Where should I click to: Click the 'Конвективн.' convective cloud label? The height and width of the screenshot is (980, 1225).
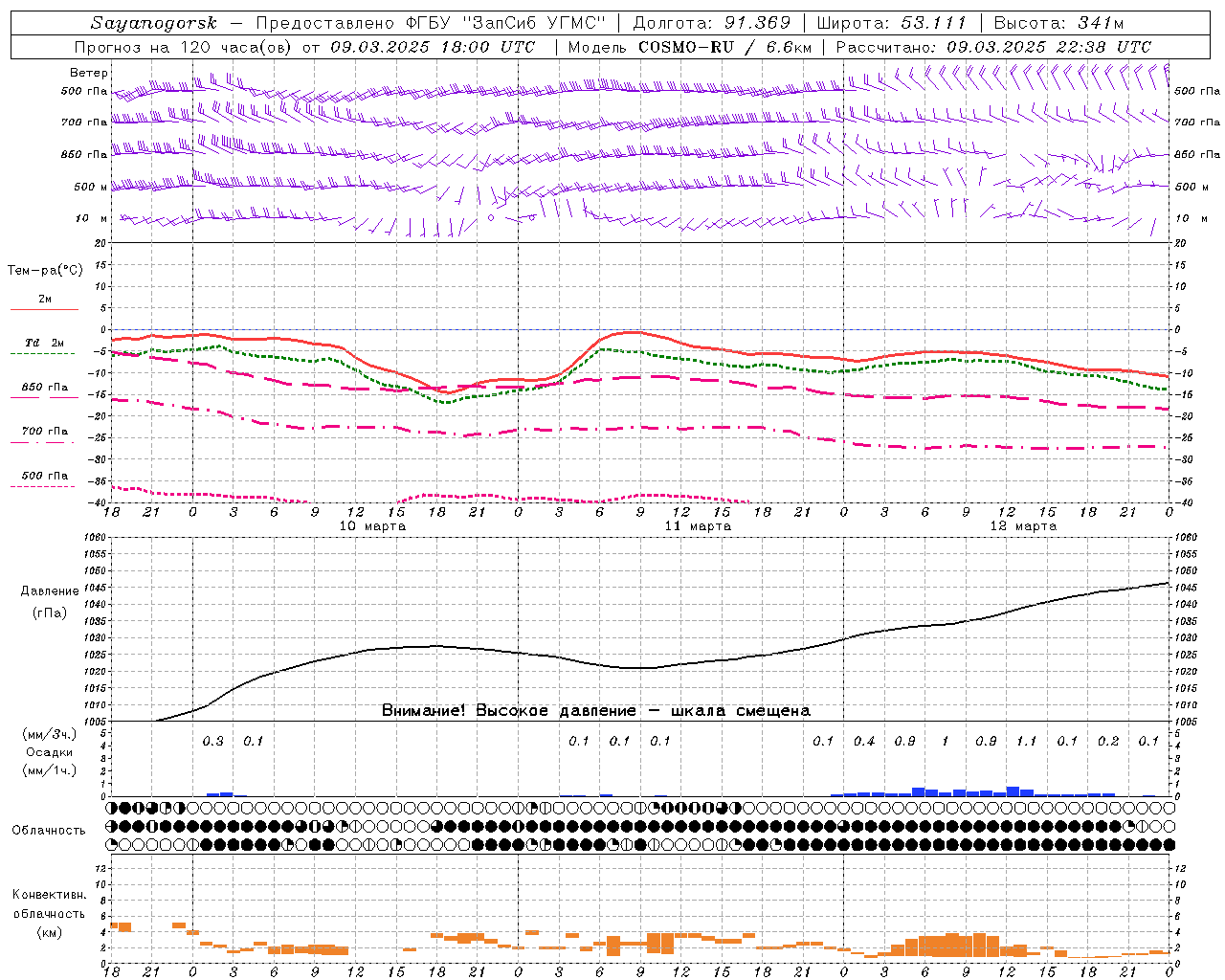click(x=49, y=895)
